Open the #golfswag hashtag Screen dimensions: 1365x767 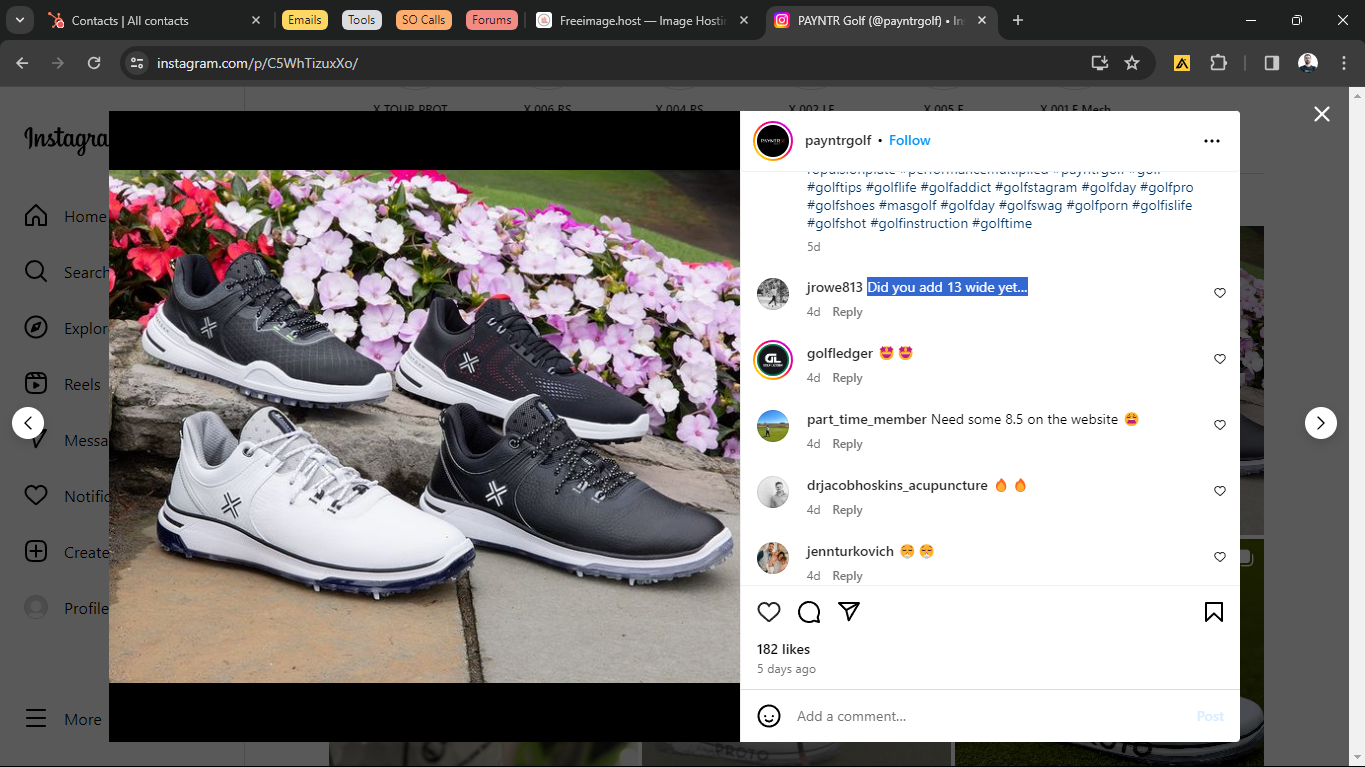(1030, 206)
